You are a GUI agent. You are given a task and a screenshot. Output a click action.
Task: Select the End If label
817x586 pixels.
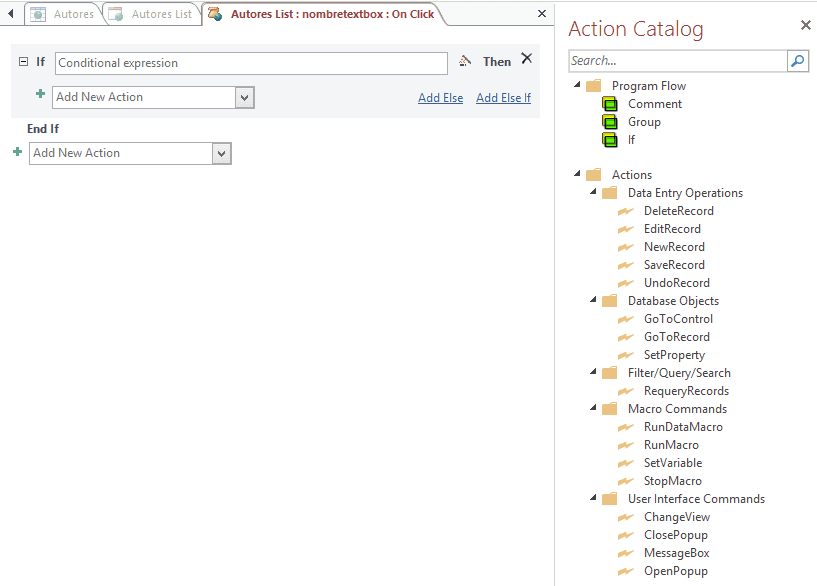tap(43, 129)
